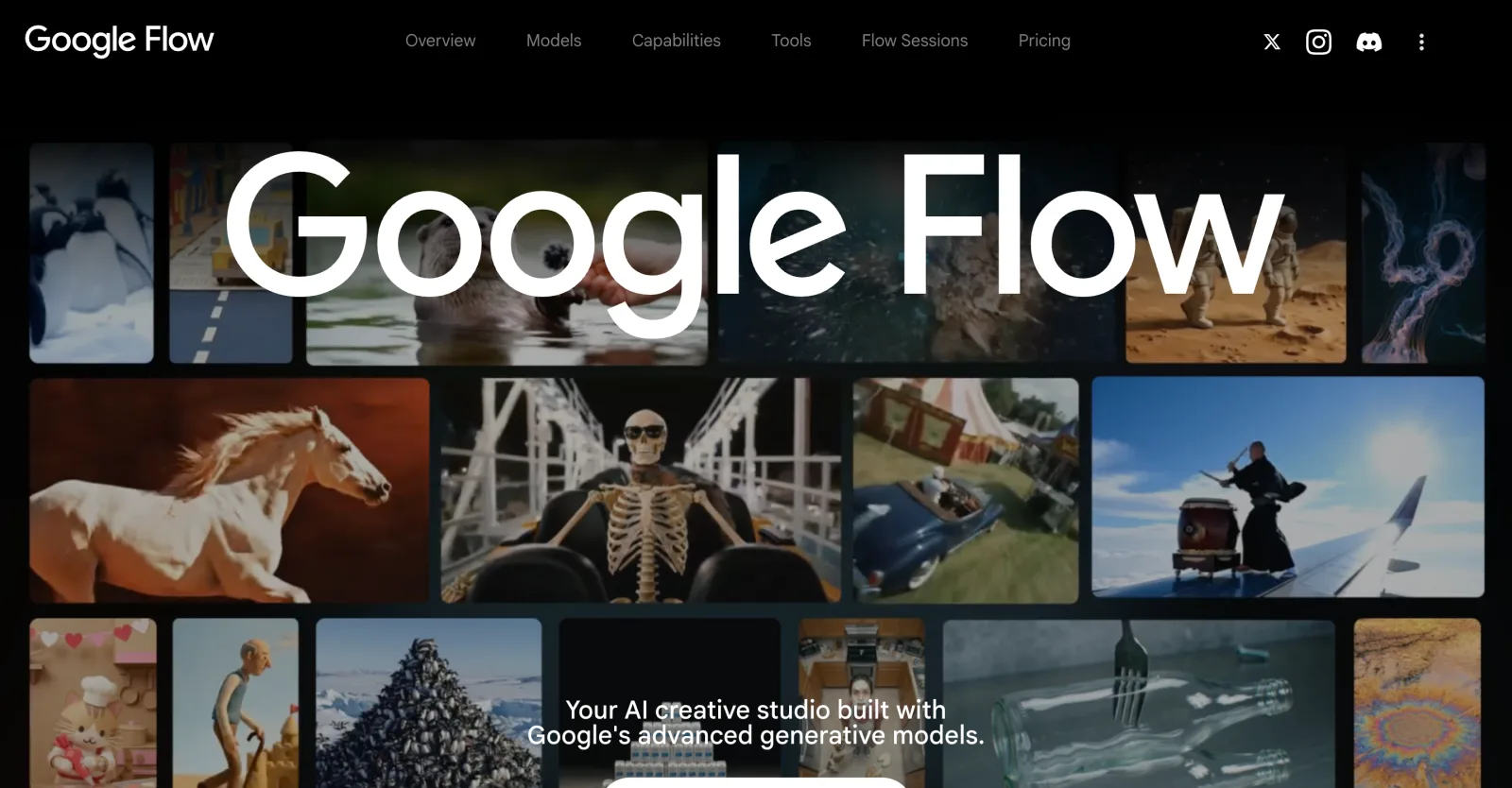Open the Instagram profile icon

[1318, 42]
